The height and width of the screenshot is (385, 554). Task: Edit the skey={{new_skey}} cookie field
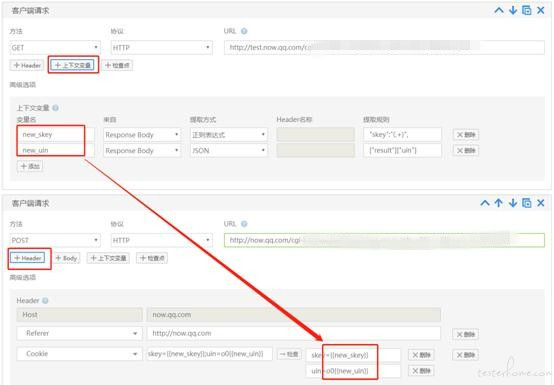[354, 355]
